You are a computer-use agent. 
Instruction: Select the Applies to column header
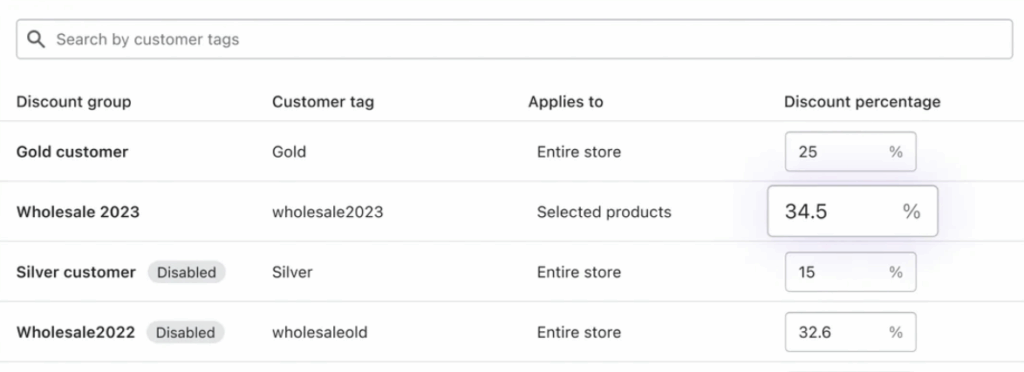[566, 102]
